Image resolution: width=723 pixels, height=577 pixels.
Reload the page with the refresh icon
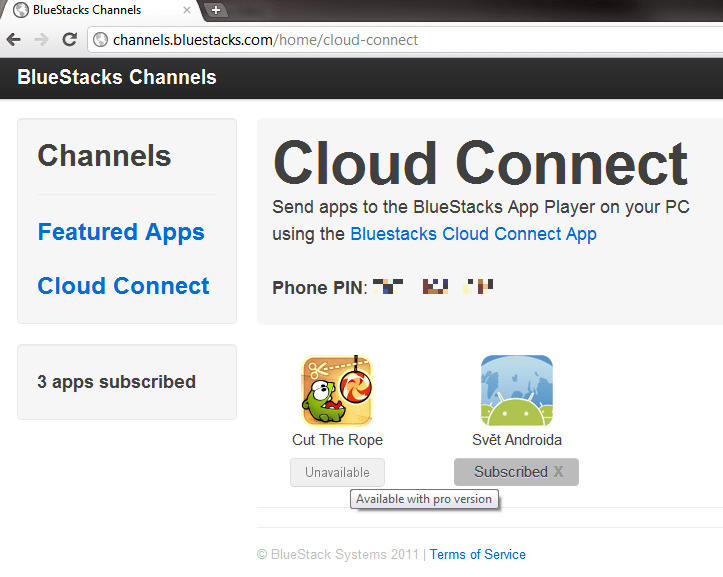[x=70, y=40]
